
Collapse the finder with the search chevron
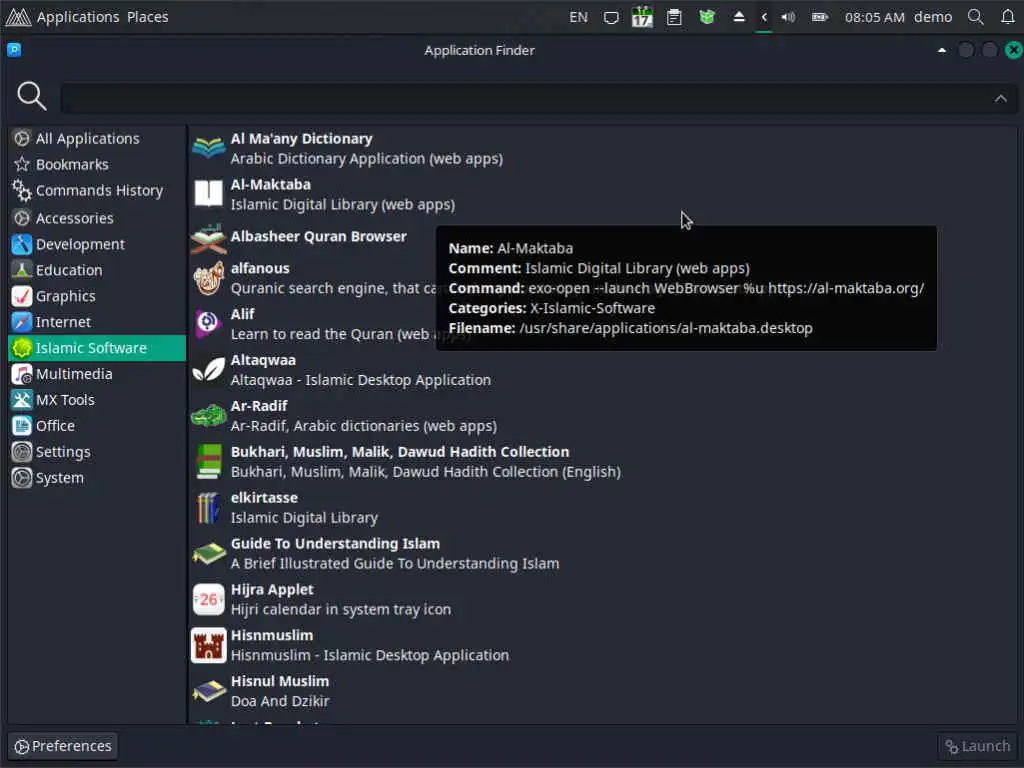1000,99
